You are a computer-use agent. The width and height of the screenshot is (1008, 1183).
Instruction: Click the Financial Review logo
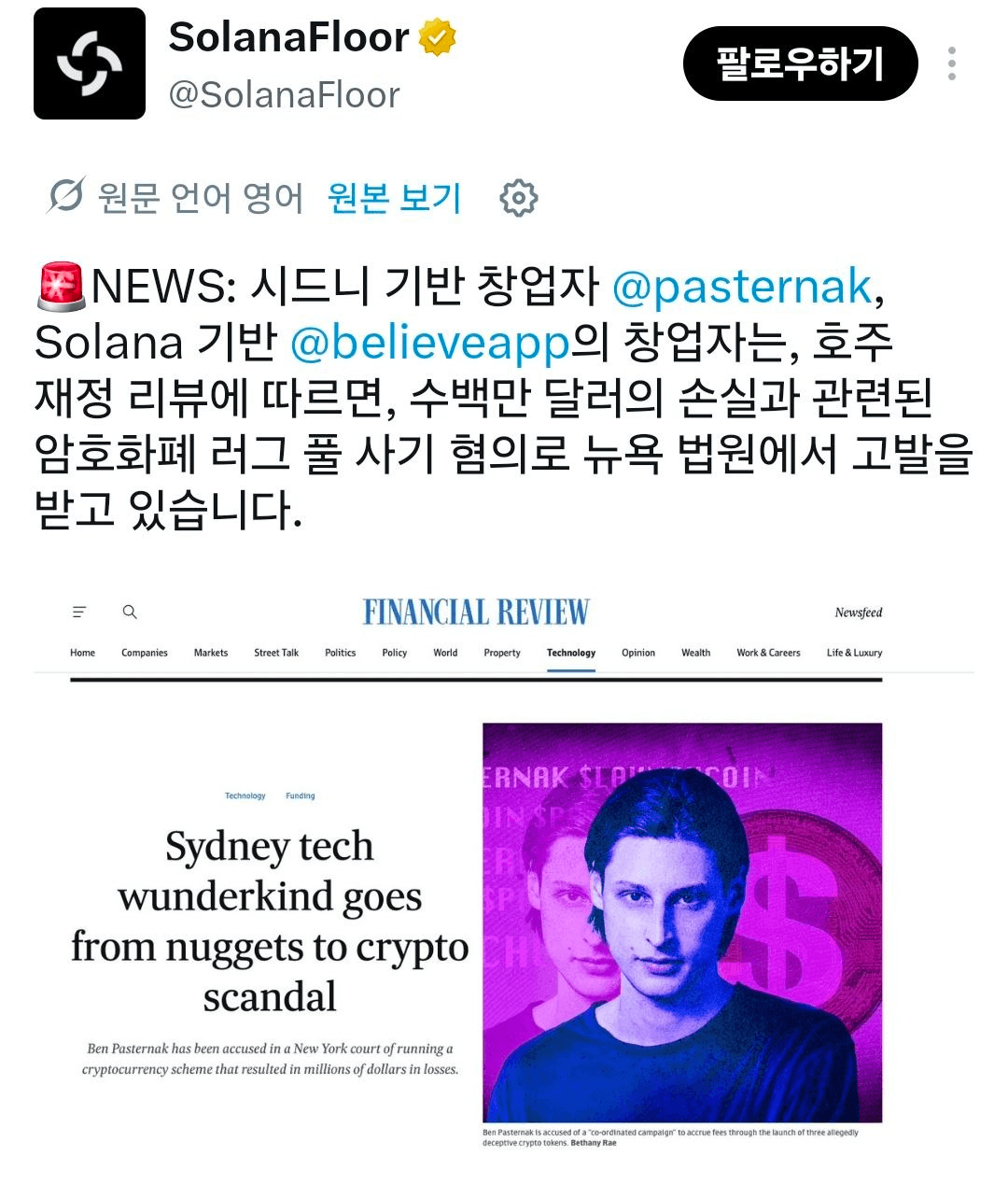click(x=476, y=613)
